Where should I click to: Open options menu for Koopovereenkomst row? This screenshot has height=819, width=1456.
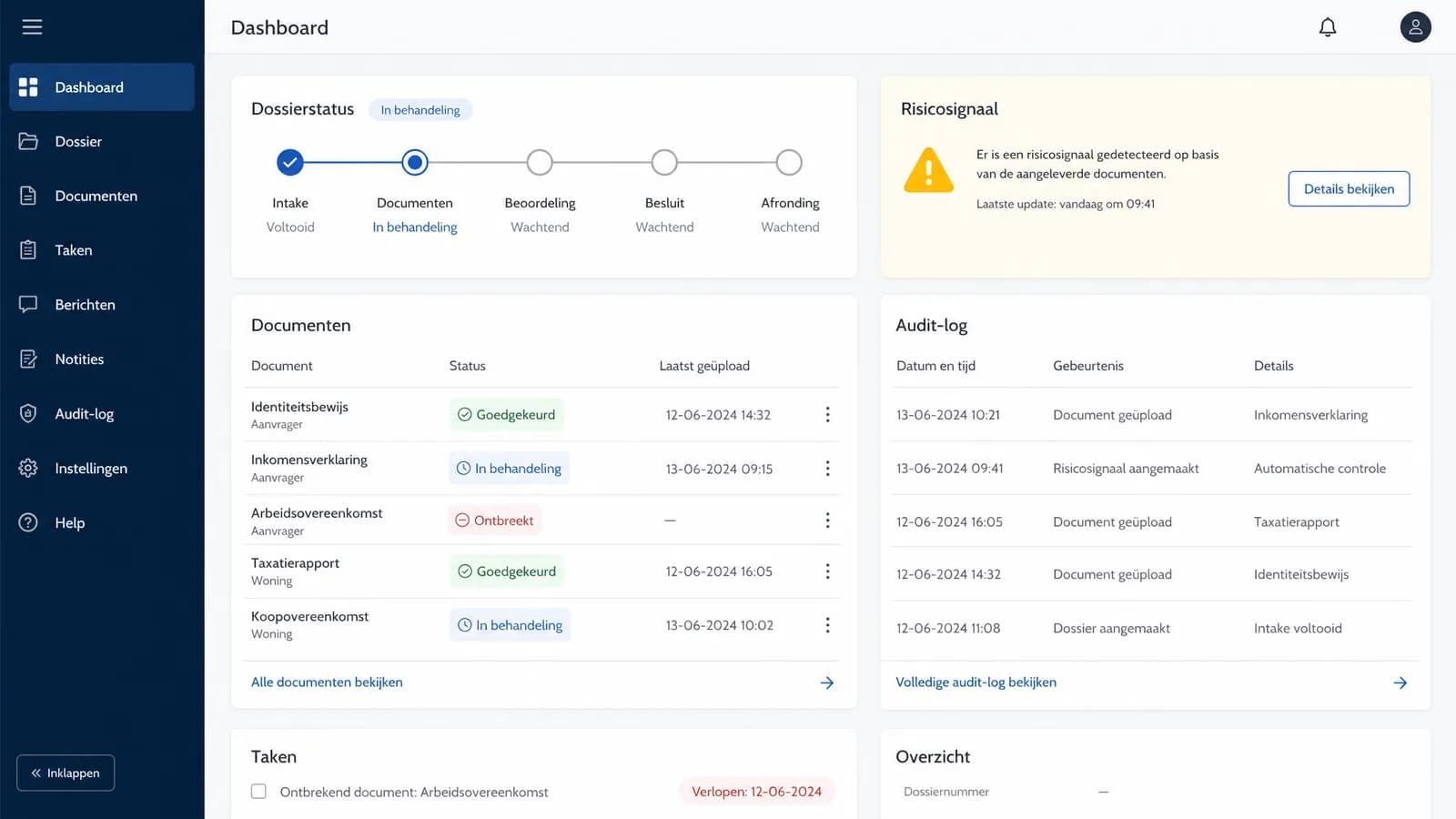click(827, 625)
